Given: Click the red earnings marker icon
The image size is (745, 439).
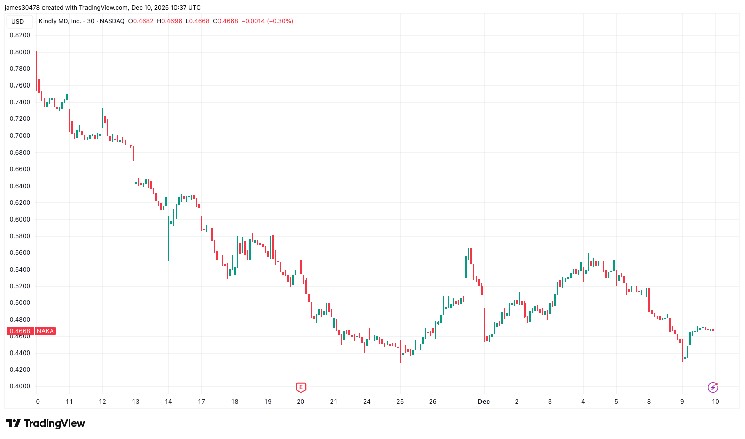Looking at the screenshot, I should (300, 388).
